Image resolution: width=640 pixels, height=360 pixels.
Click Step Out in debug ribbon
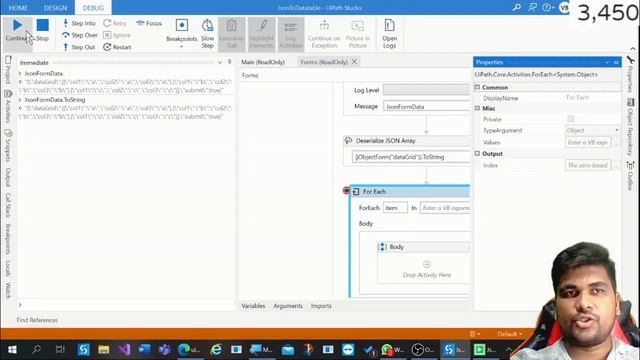(x=79, y=47)
